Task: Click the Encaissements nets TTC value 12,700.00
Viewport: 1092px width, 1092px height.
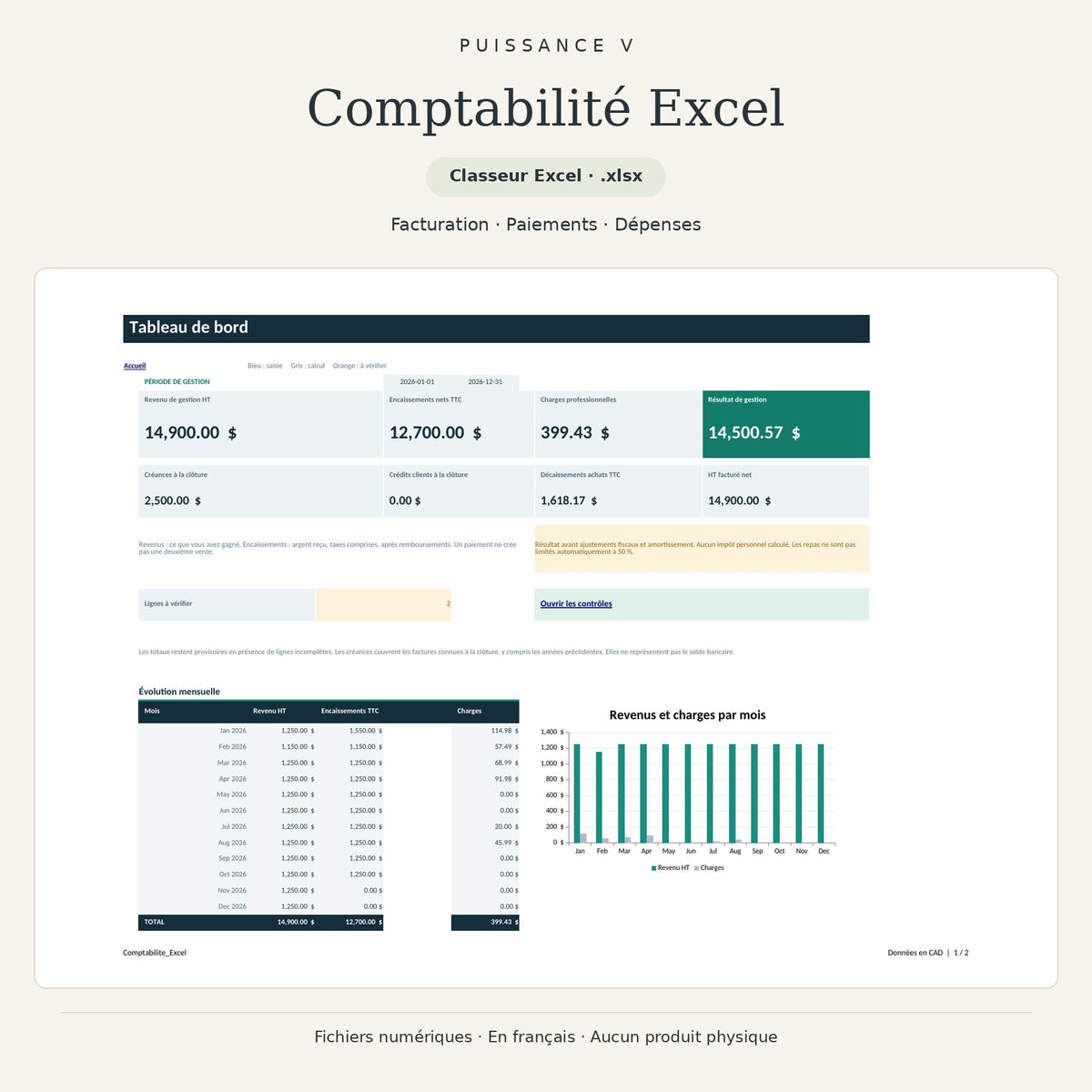Action: (436, 433)
